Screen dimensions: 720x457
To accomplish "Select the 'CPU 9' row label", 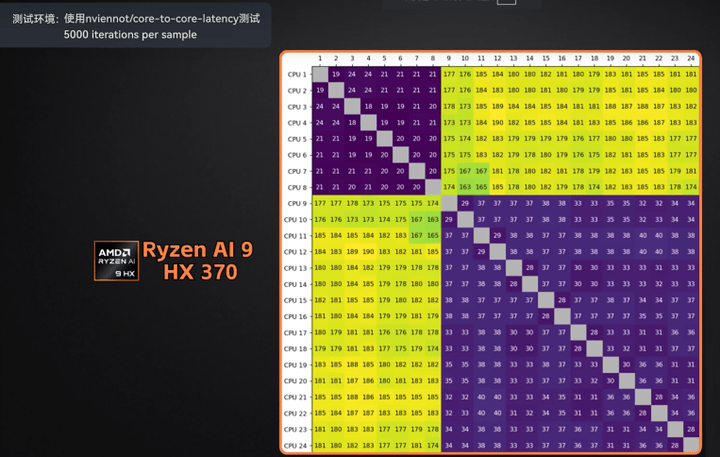I will [297, 203].
